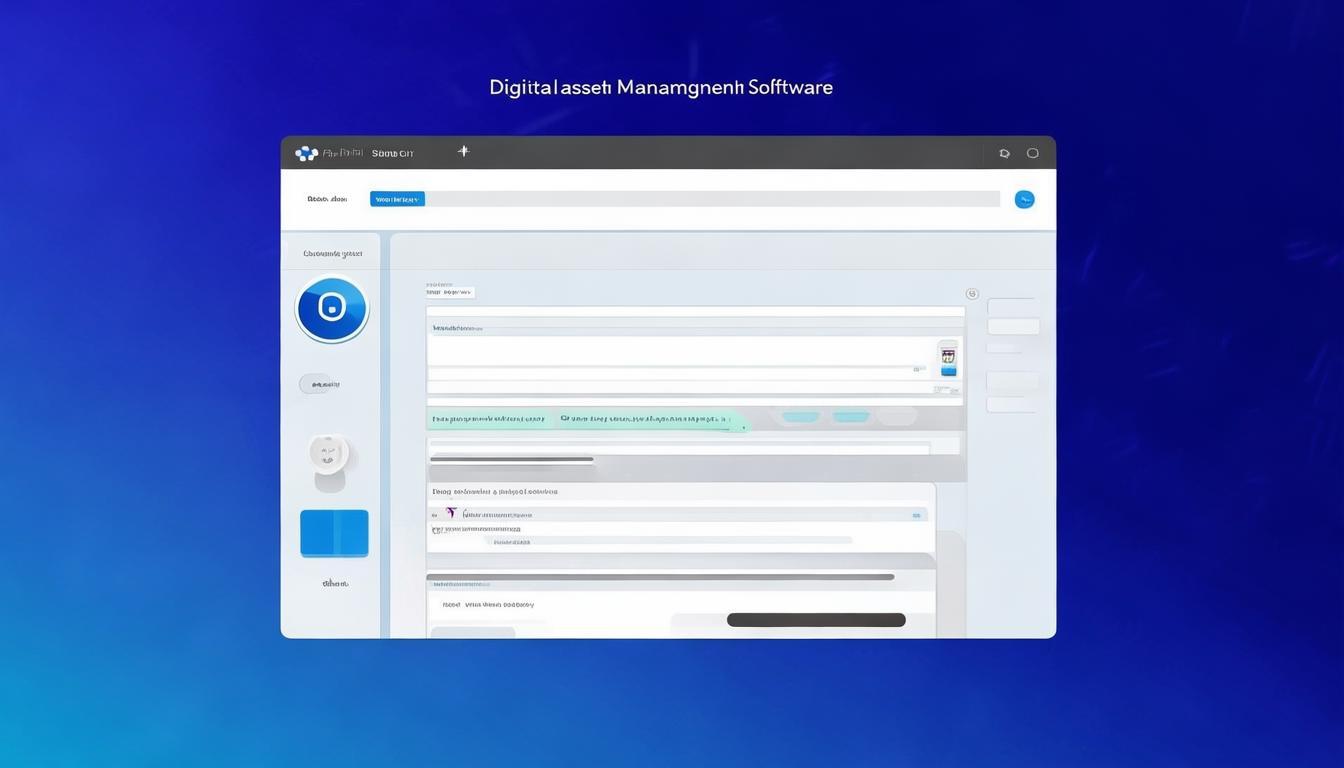Open the blue rectangular tile in sidebar

tap(334, 533)
